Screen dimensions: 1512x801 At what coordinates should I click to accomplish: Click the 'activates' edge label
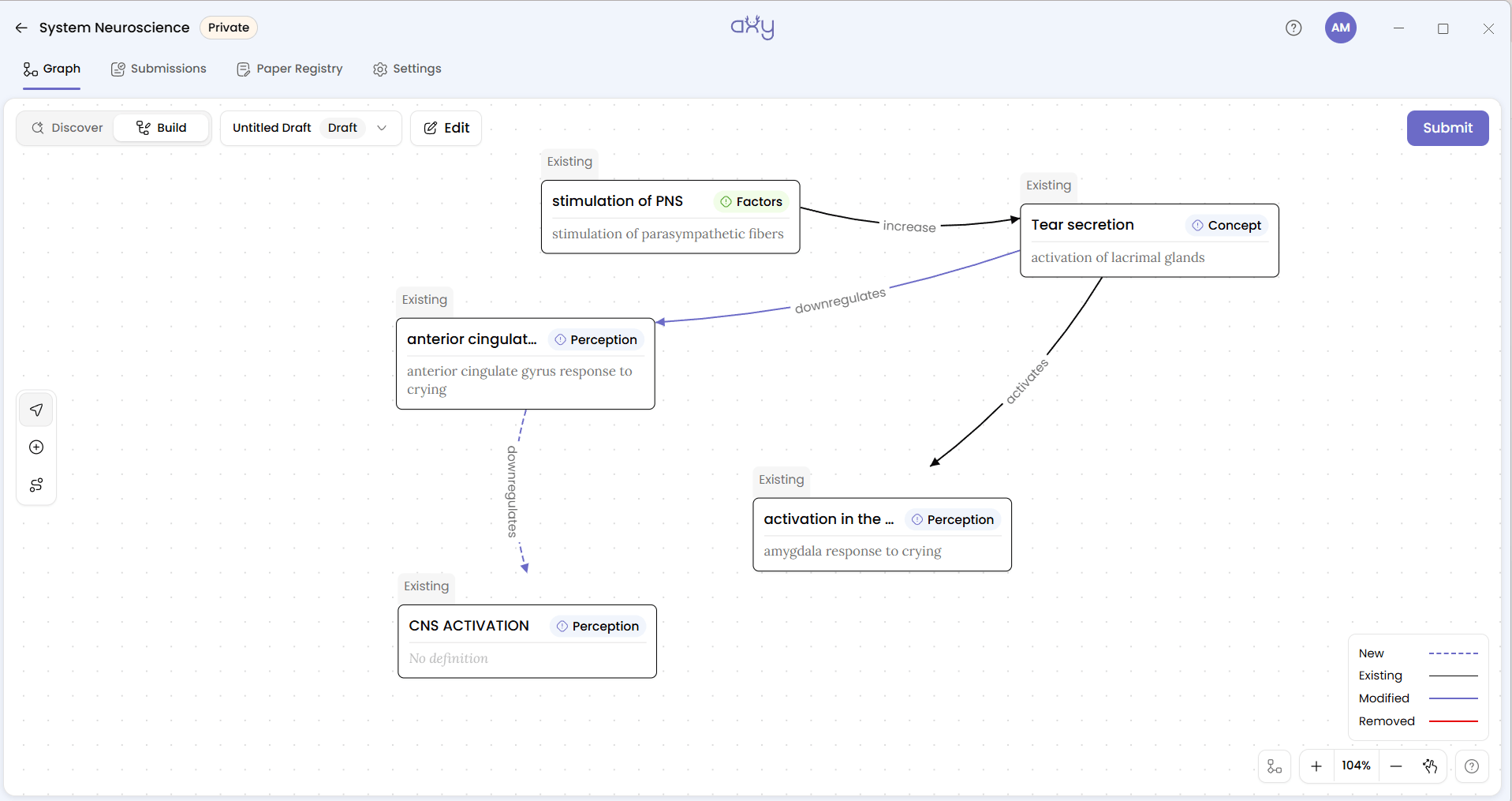(x=1027, y=382)
